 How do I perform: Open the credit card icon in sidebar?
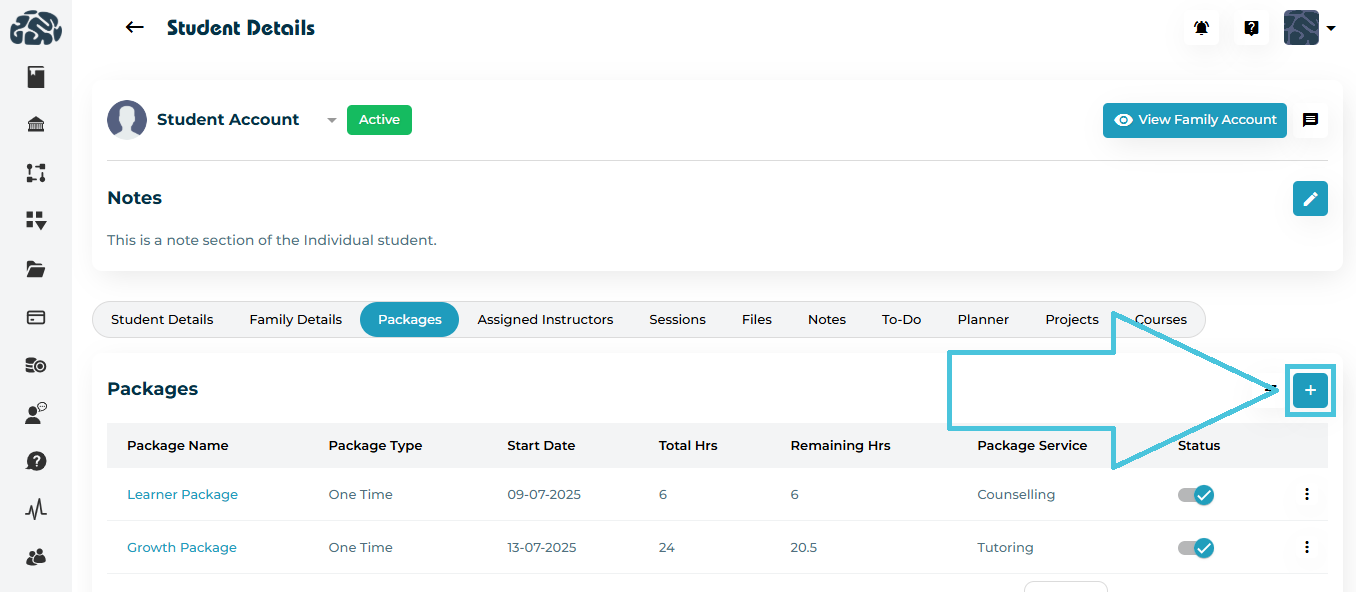click(x=36, y=317)
